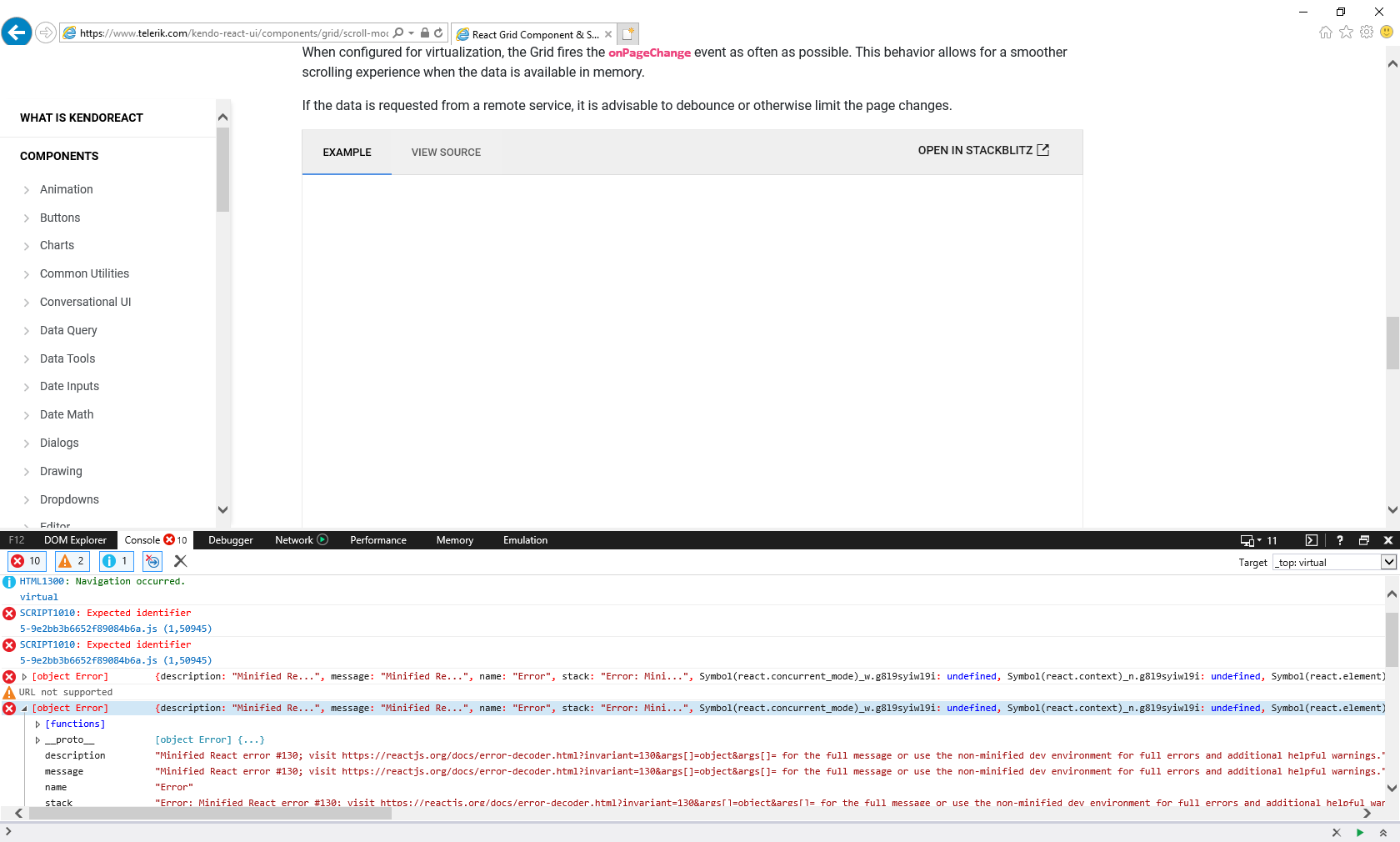Open the Emulation dev tools tab
Viewport: 1400px width, 842px height.
coord(525,540)
